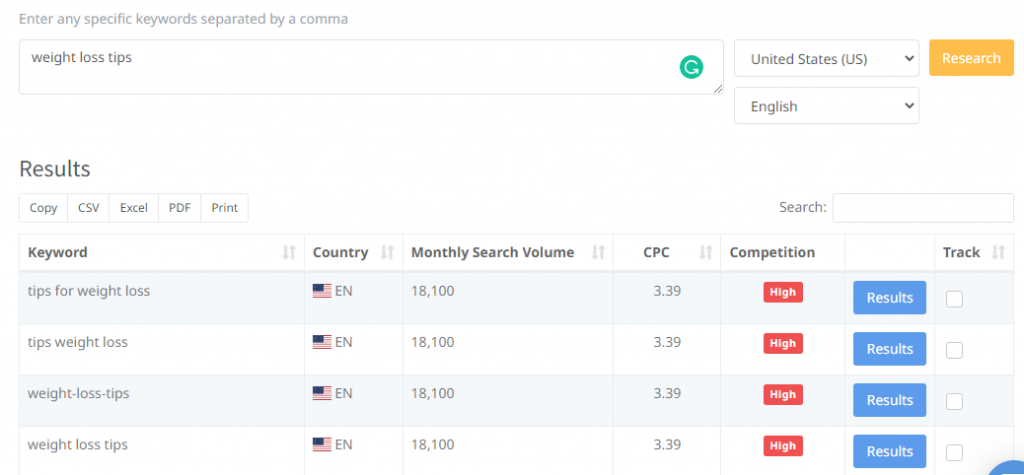
Task: Copy the results table to clipboard
Action: [x=44, y=208]
